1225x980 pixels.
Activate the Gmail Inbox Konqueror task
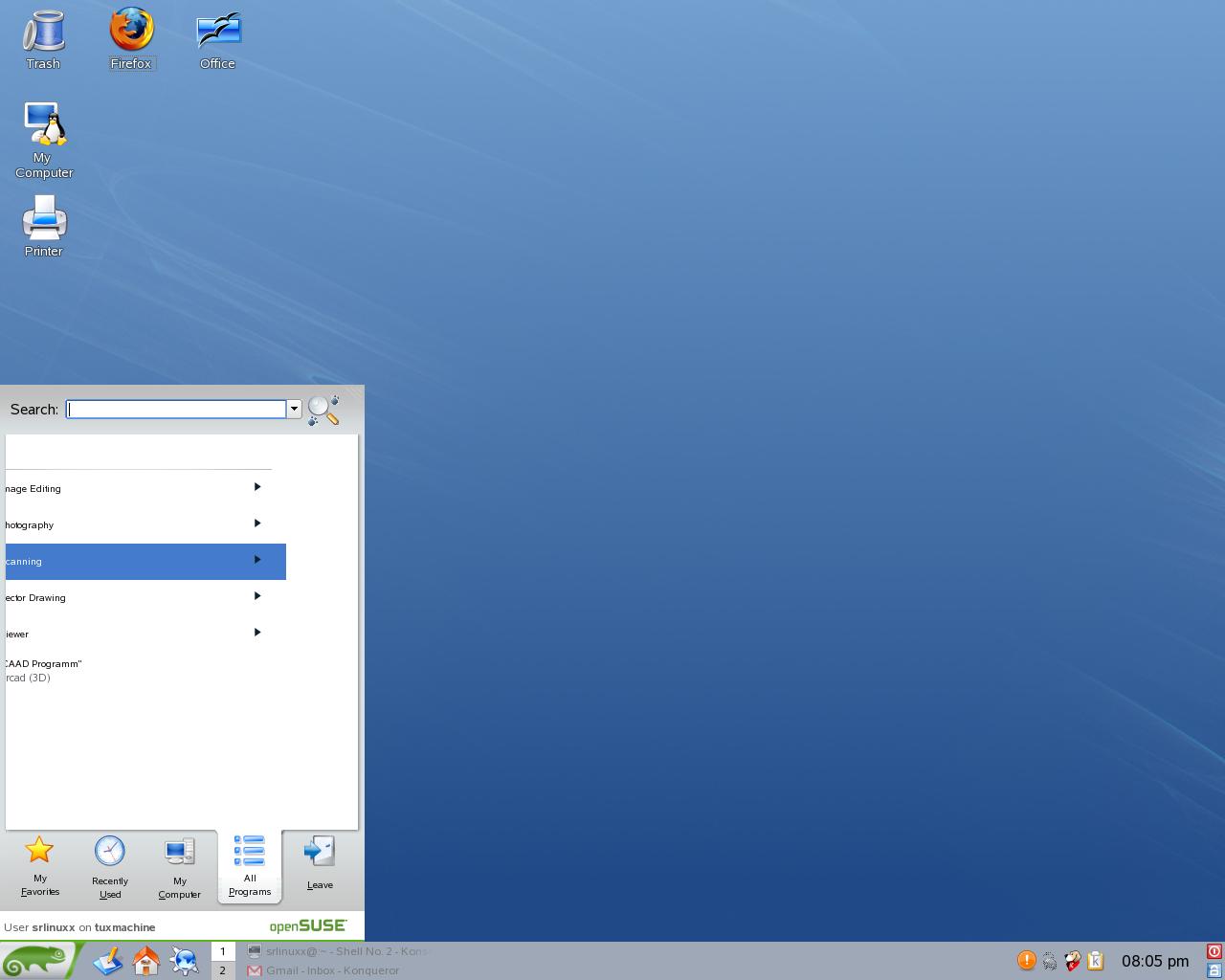tap(337, 970)
